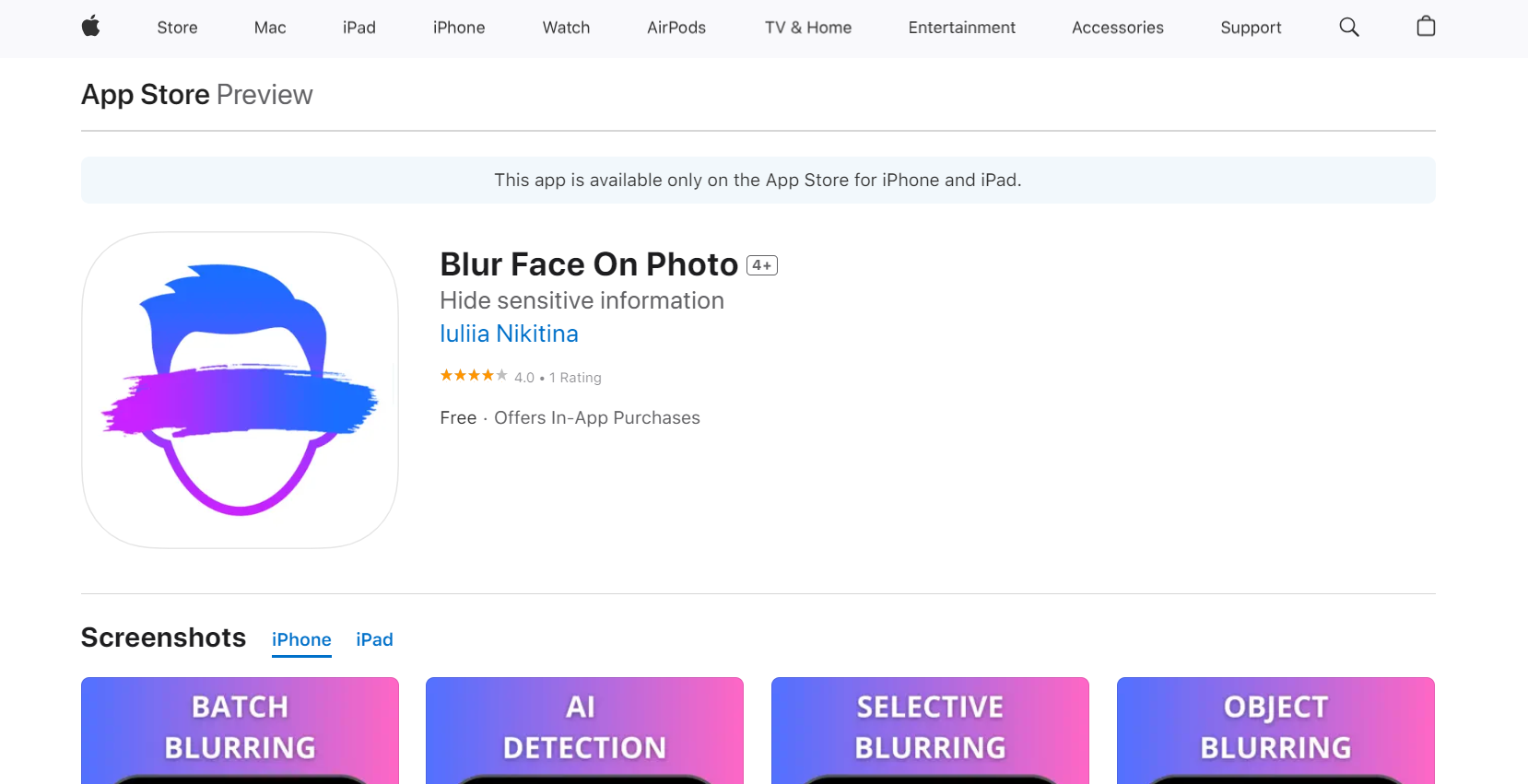The width and height of the screenshot is (1528, 784).
Task: Open the shopping bag icon
Action: point(1425,26)
